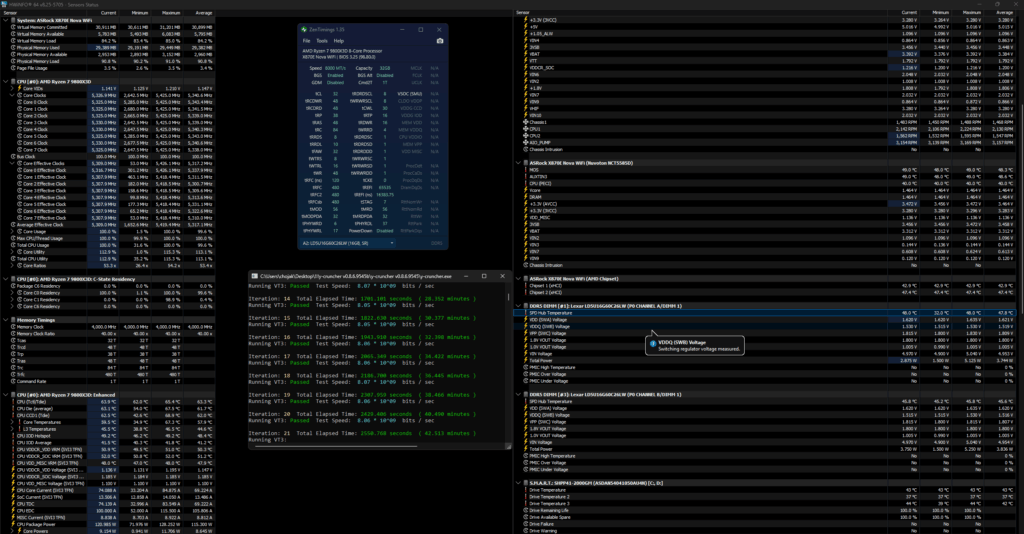Screen dimensions: 1024x534
Task: Click the y-cruncher console window icon
Action: (254, 276)
